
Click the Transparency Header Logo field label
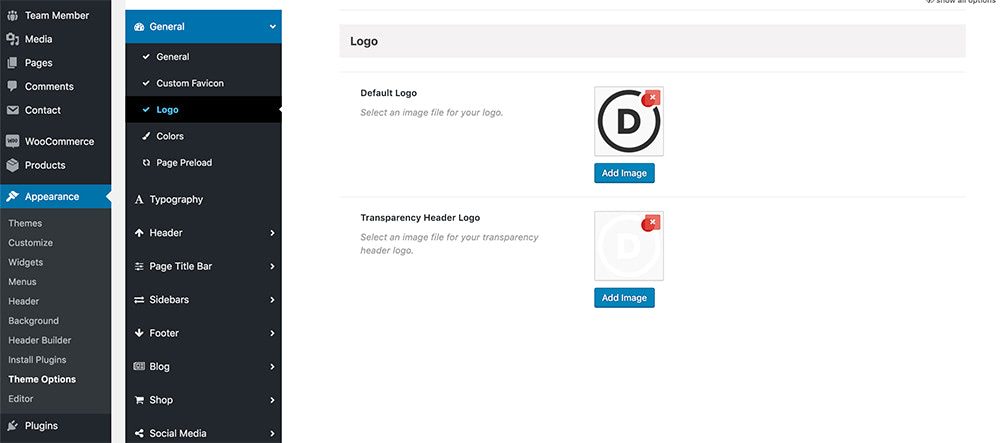[420, 217]
